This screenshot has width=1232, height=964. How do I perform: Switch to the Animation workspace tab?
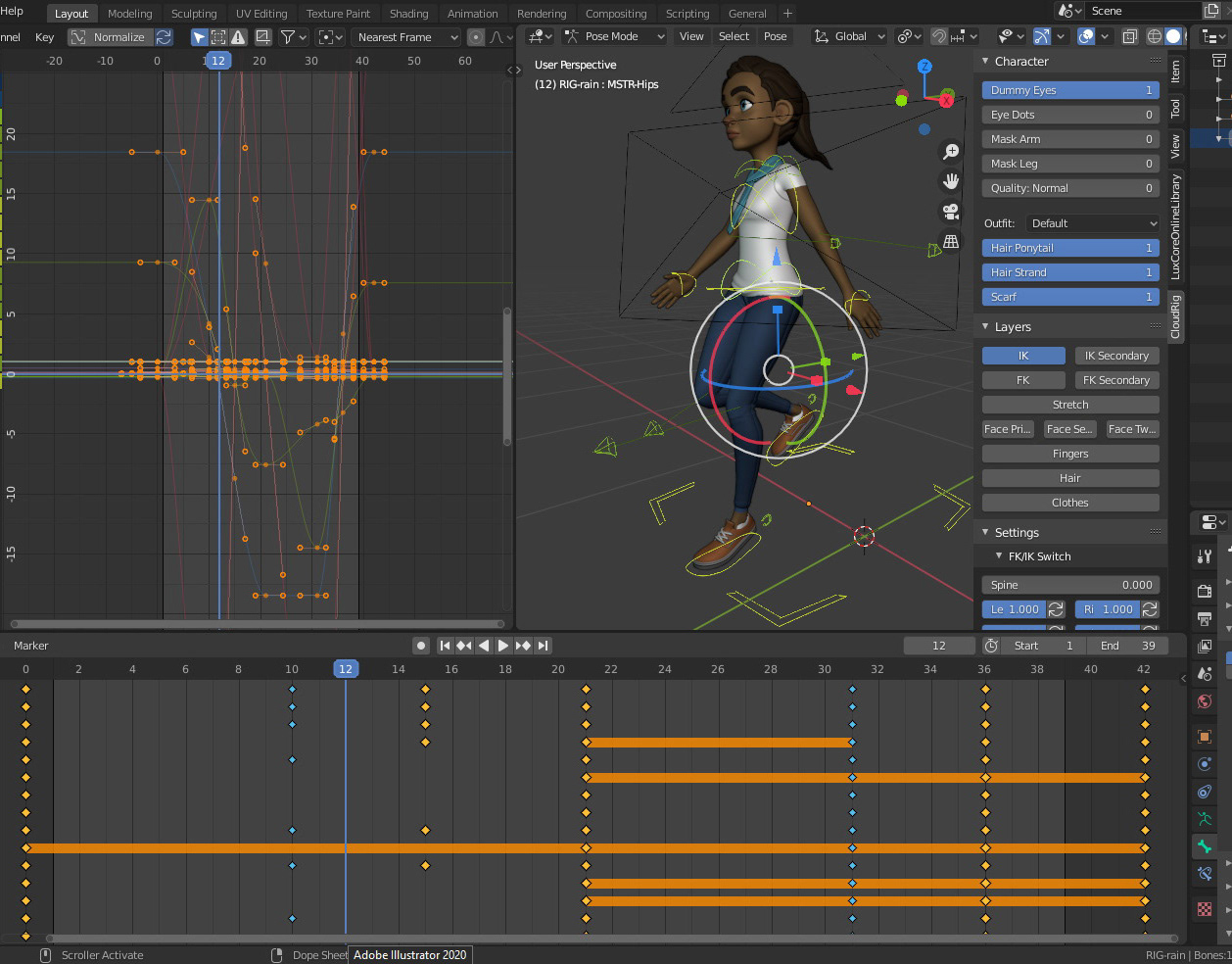click(x=472, y=14)
